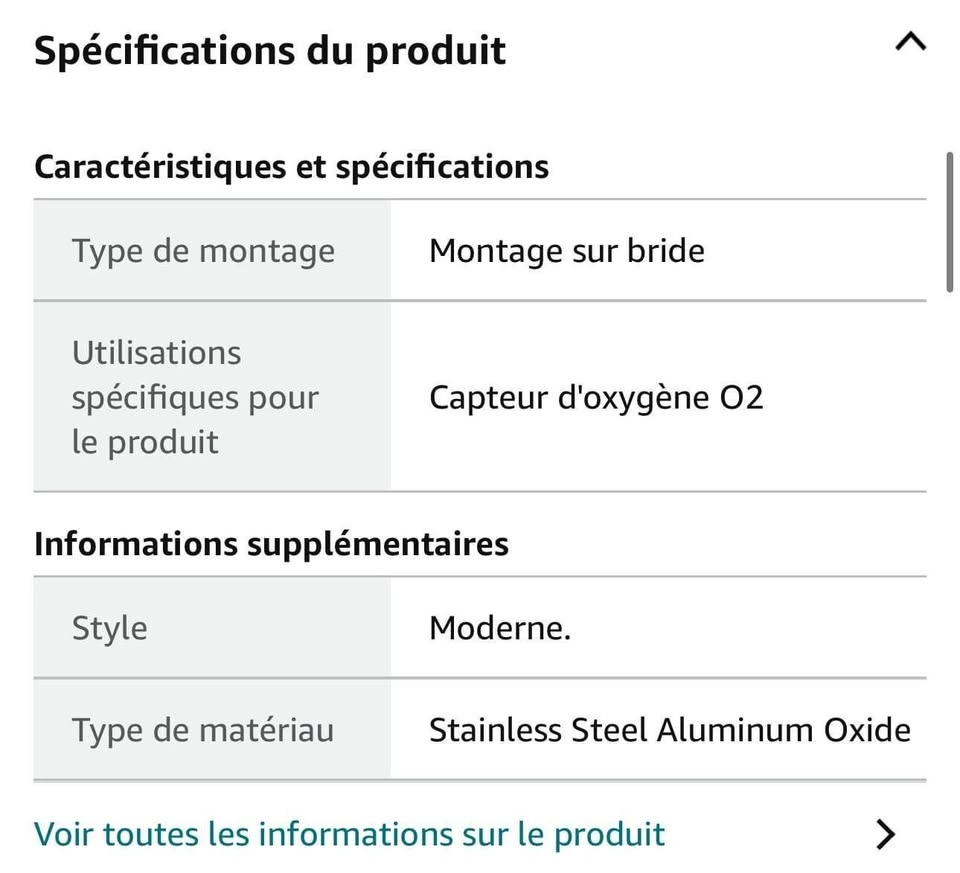Click the Montage sur bride value
Image resolution: width=960 pixels, height=873 pixels.
[567, 251]
